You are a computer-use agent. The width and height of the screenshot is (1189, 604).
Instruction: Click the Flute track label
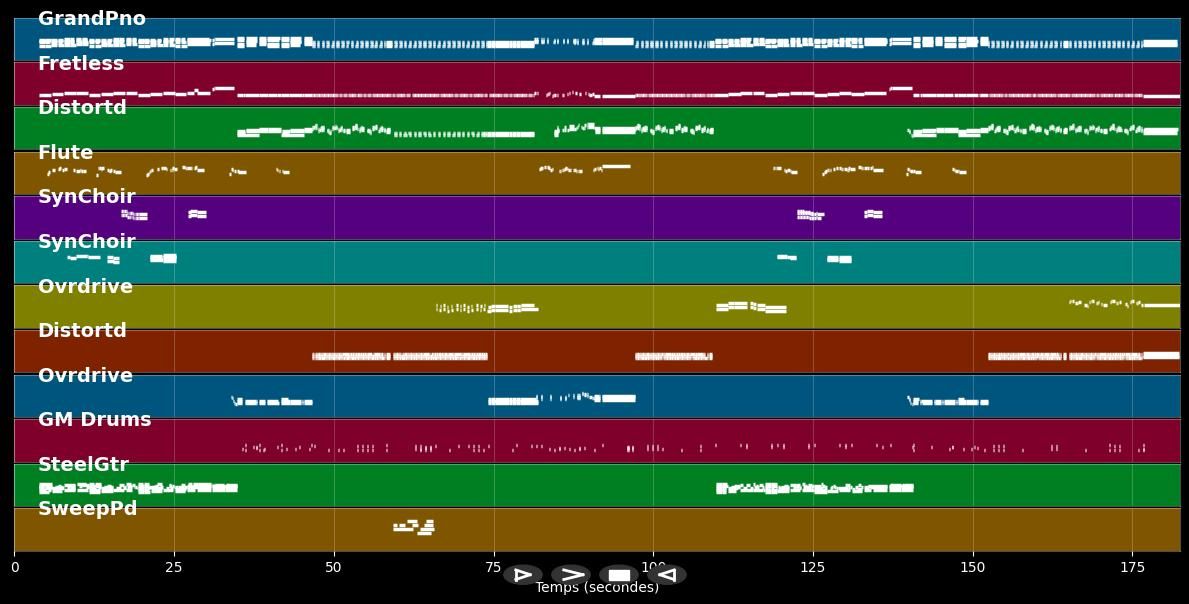(x=65, y=153)
